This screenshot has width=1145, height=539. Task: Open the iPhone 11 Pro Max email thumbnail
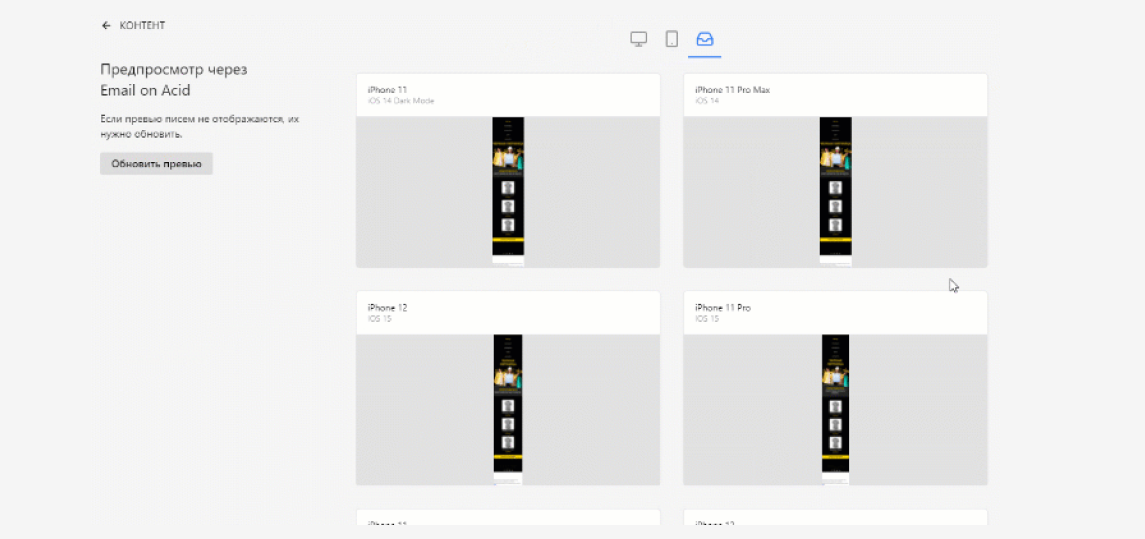pyautogui.click(x=835, y=192)
